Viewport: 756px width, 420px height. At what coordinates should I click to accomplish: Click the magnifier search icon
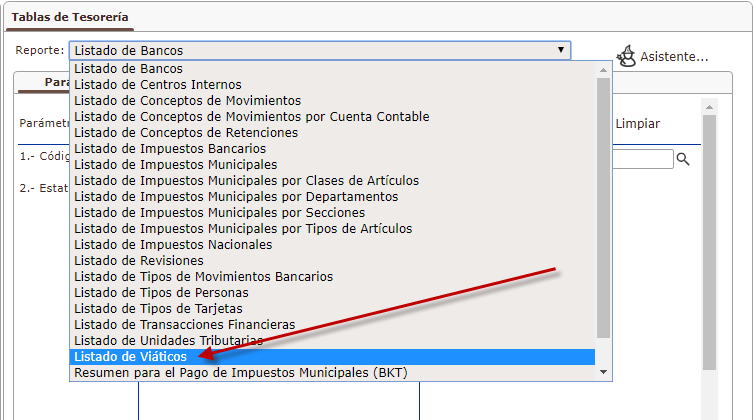point(683,159)
